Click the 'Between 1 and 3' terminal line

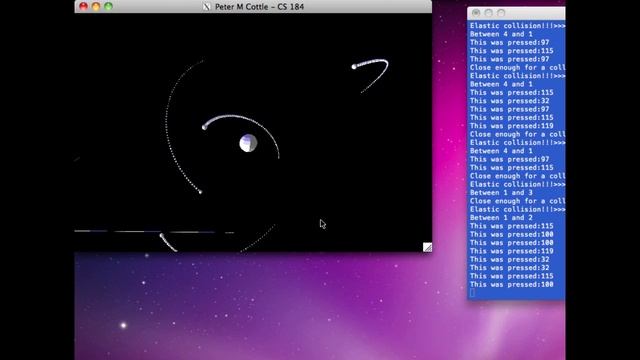pyautogui.click(x=501, y=193)
